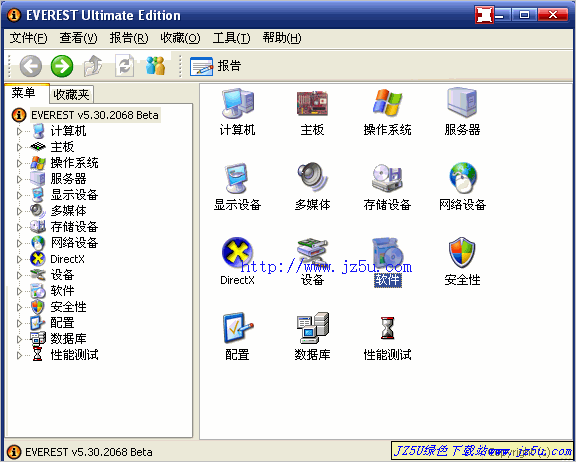The width and height of the screenshot is (576, 462).
Task: Select EVEREST v5.30.2068 Beta tree root
Action: (x=95, y=115)
